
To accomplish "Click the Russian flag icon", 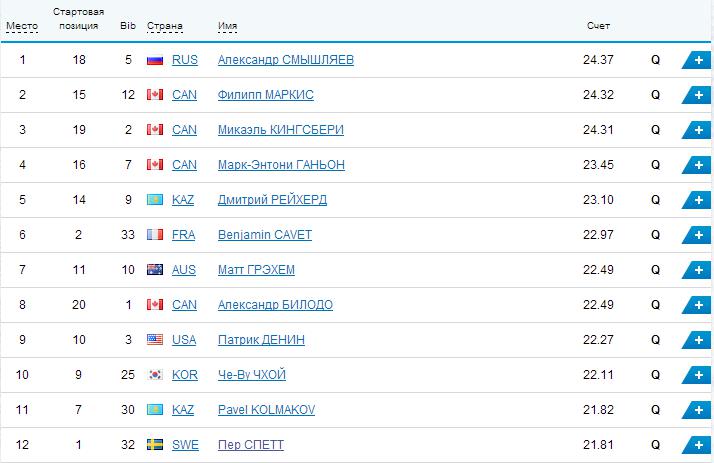I will [155, 60].
